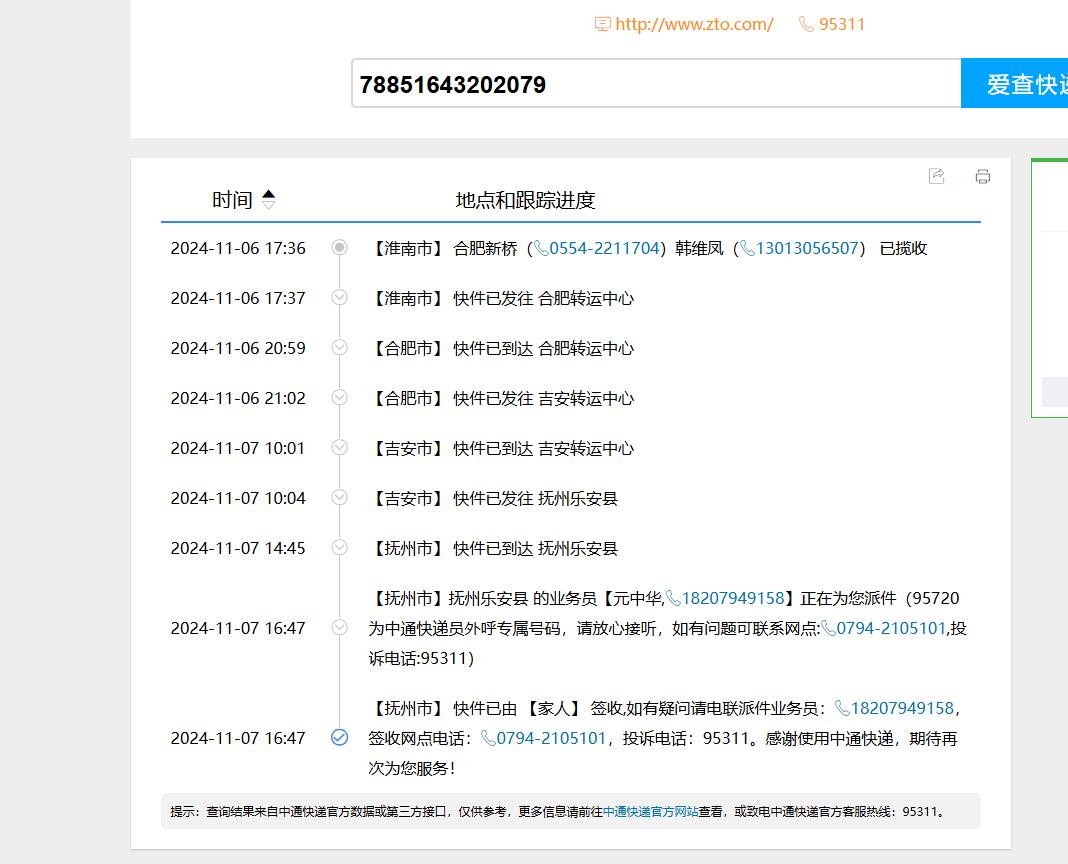
Task: Click the timeline marker for 2024-11-06 17:37
Action: [x=339, y=298]
